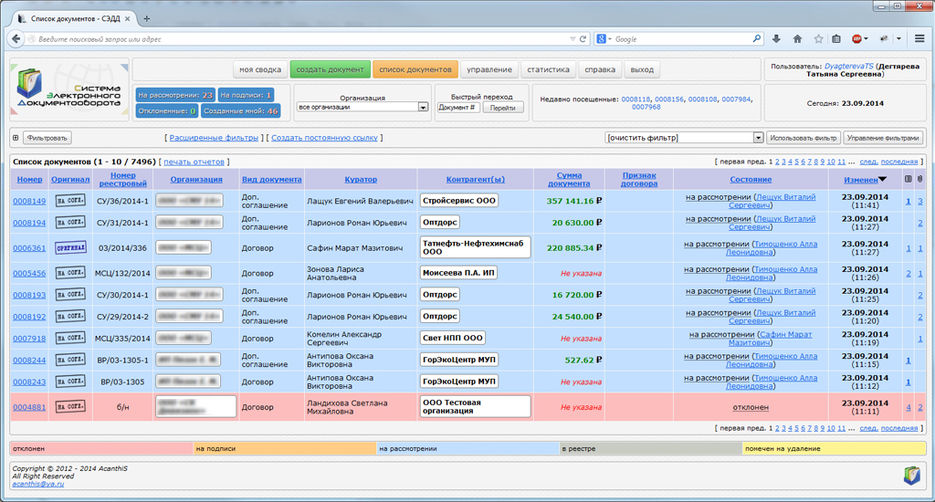Click the 'Отклоненные: 0' counter badge
The height and width of the screenshot is (502, 935).
click(x=166, y=111)
